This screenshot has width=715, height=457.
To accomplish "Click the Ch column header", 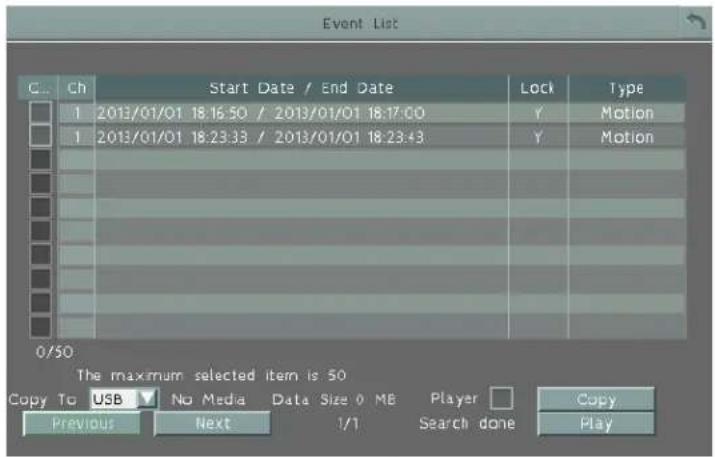I will point(77,88).
